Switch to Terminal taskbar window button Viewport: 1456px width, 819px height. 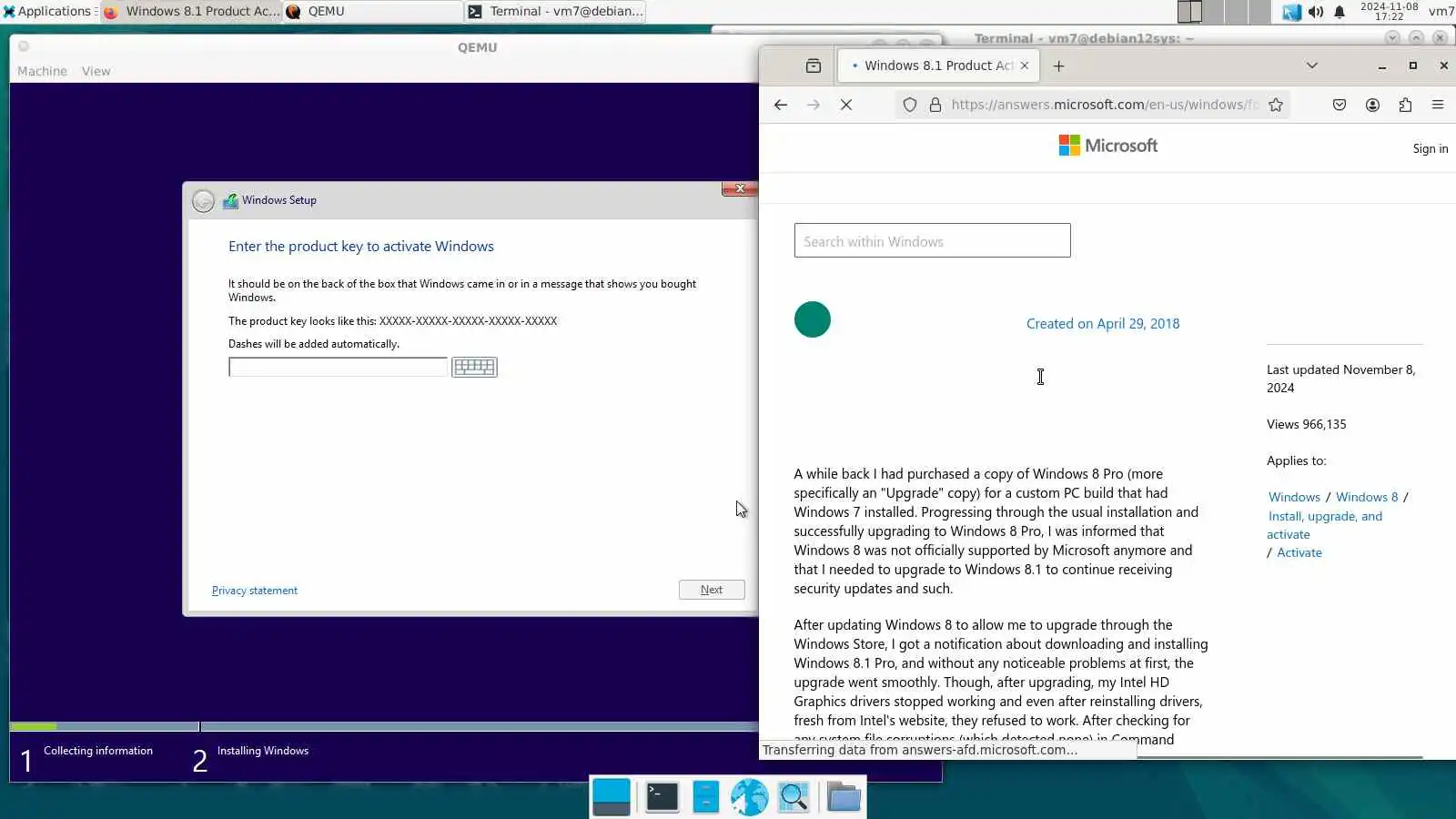point(555,11)
